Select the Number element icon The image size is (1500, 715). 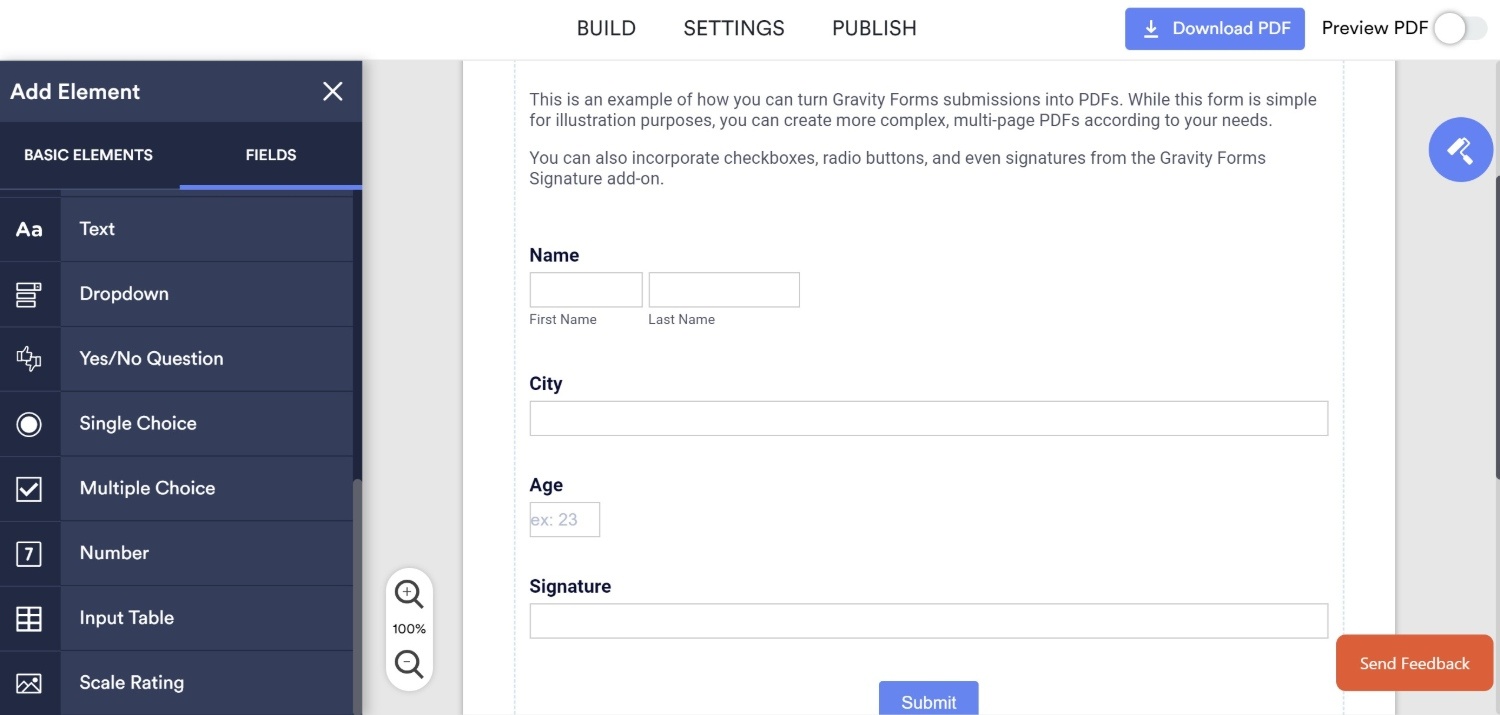point(29,553)
